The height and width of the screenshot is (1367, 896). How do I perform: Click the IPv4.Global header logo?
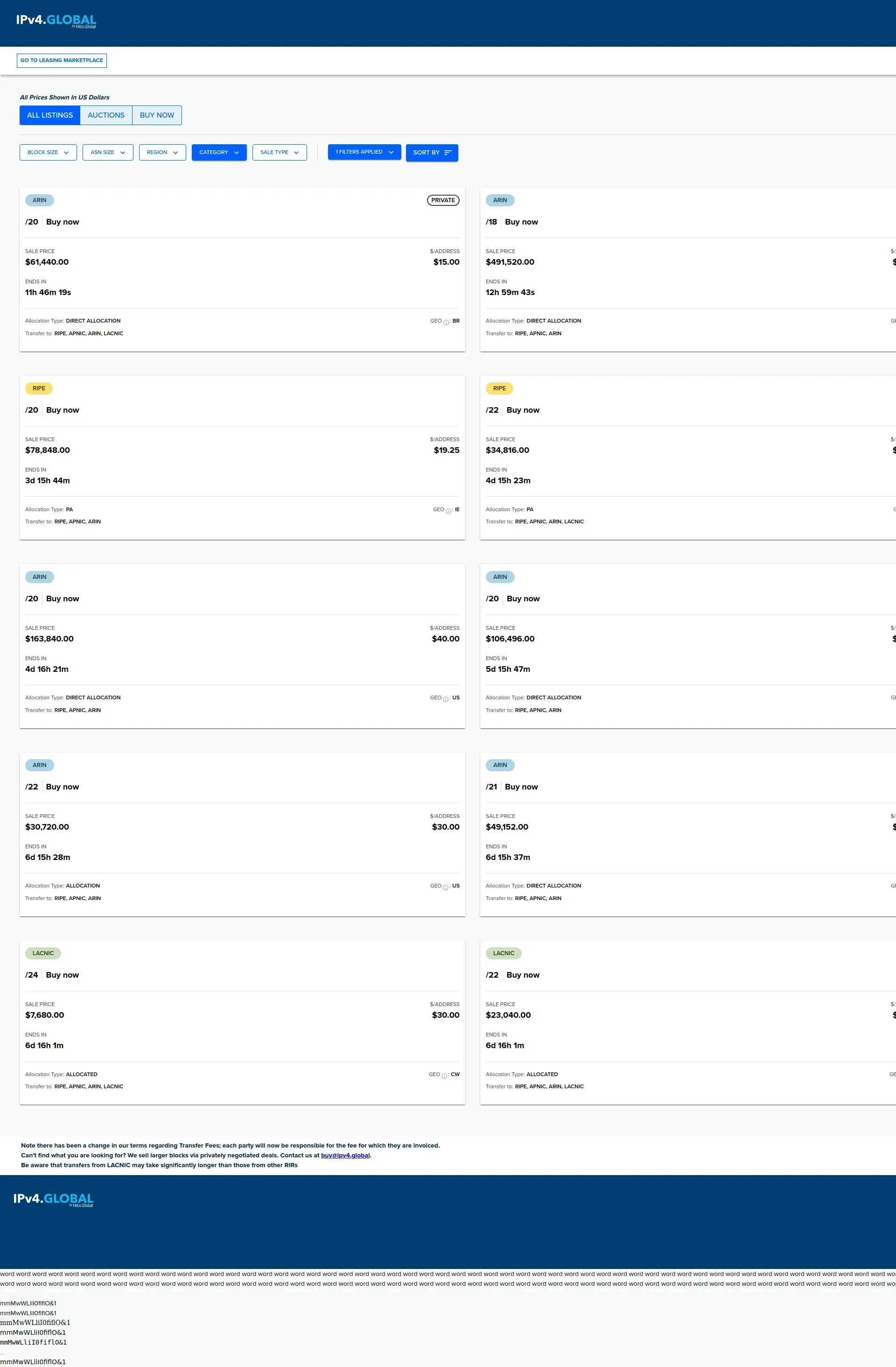56,21
